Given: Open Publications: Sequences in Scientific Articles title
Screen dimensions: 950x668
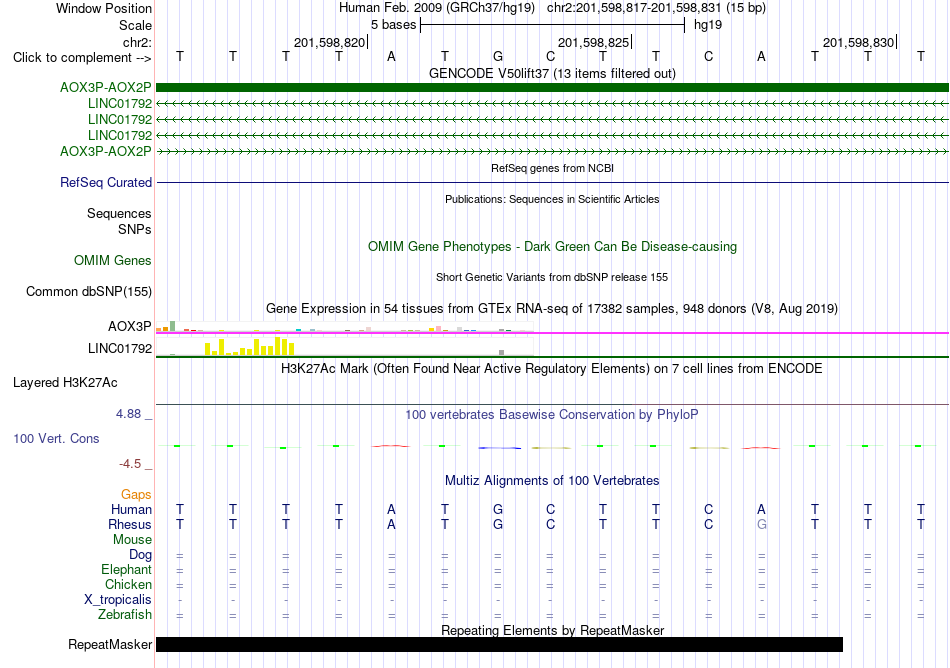Looking at the screenshot, I should [552, 199].
